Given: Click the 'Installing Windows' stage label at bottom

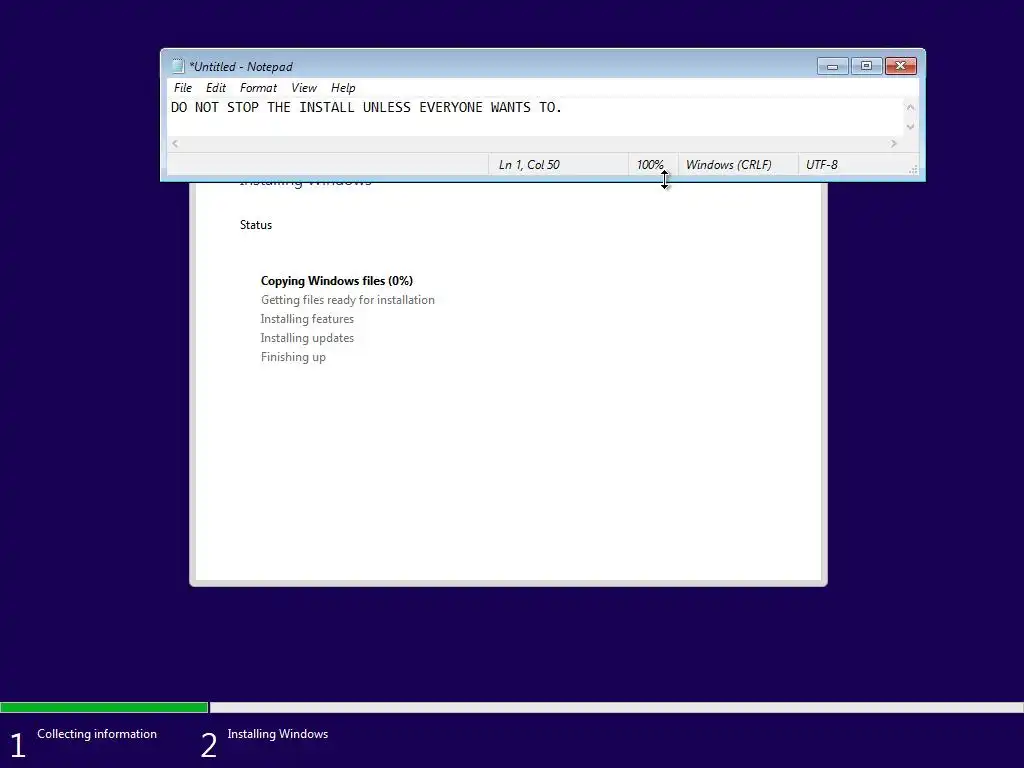Looking at the screenshot, I should click(278, 734).
